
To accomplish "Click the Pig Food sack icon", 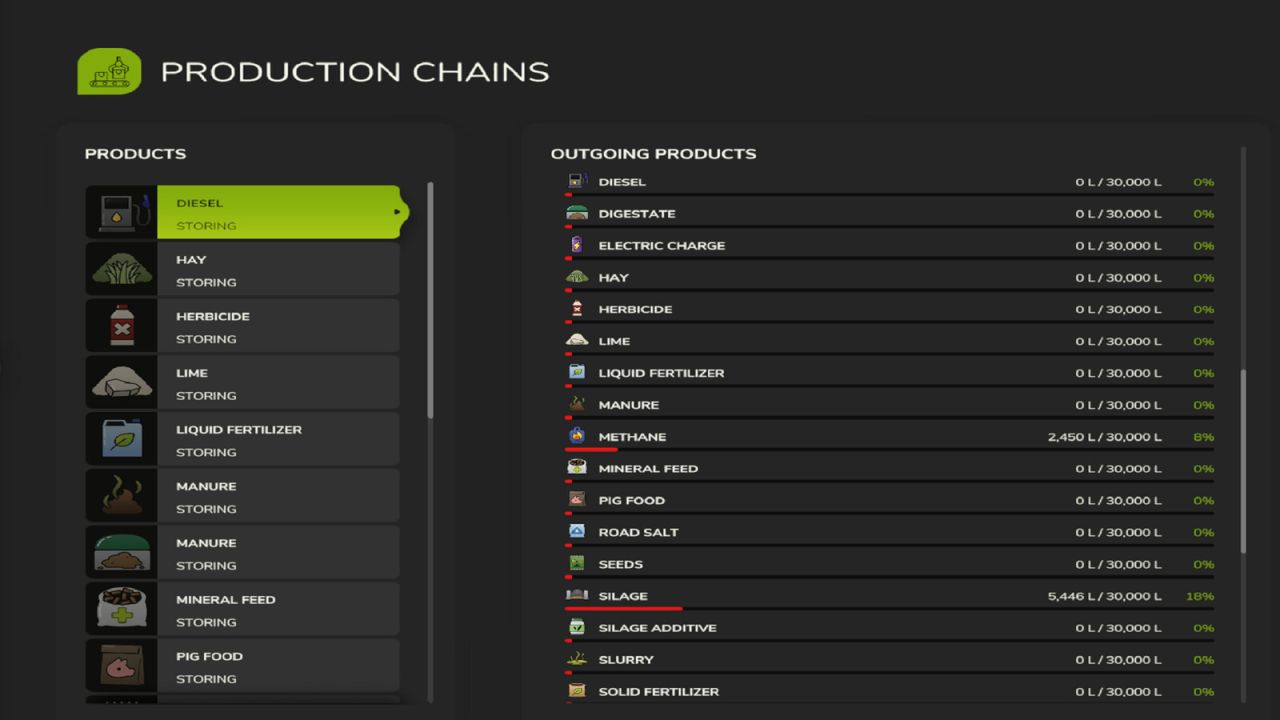I will (x=120, y=665).
